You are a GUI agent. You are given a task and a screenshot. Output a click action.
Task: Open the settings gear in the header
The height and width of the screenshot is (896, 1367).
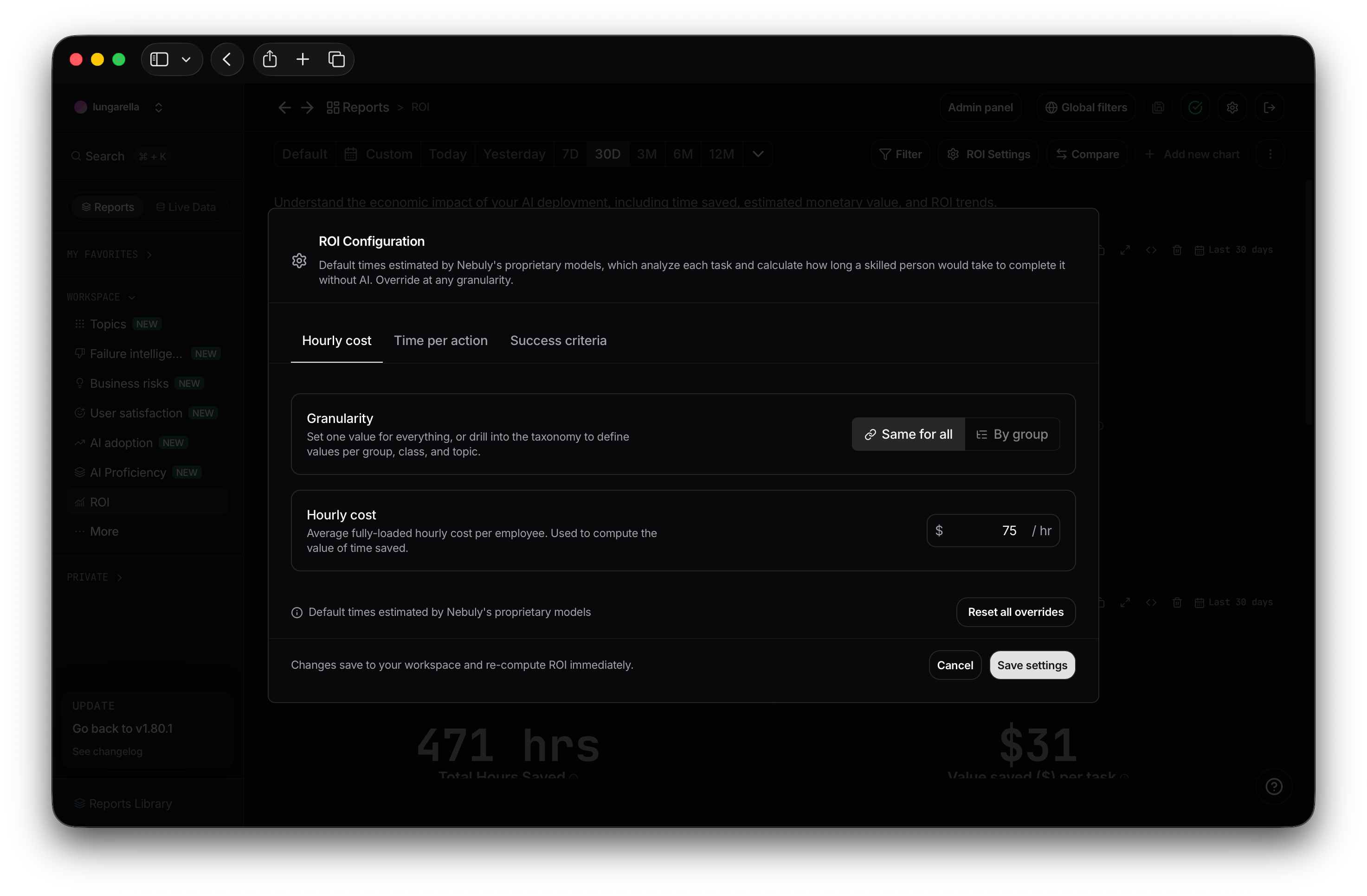(x=1232, y=107)
